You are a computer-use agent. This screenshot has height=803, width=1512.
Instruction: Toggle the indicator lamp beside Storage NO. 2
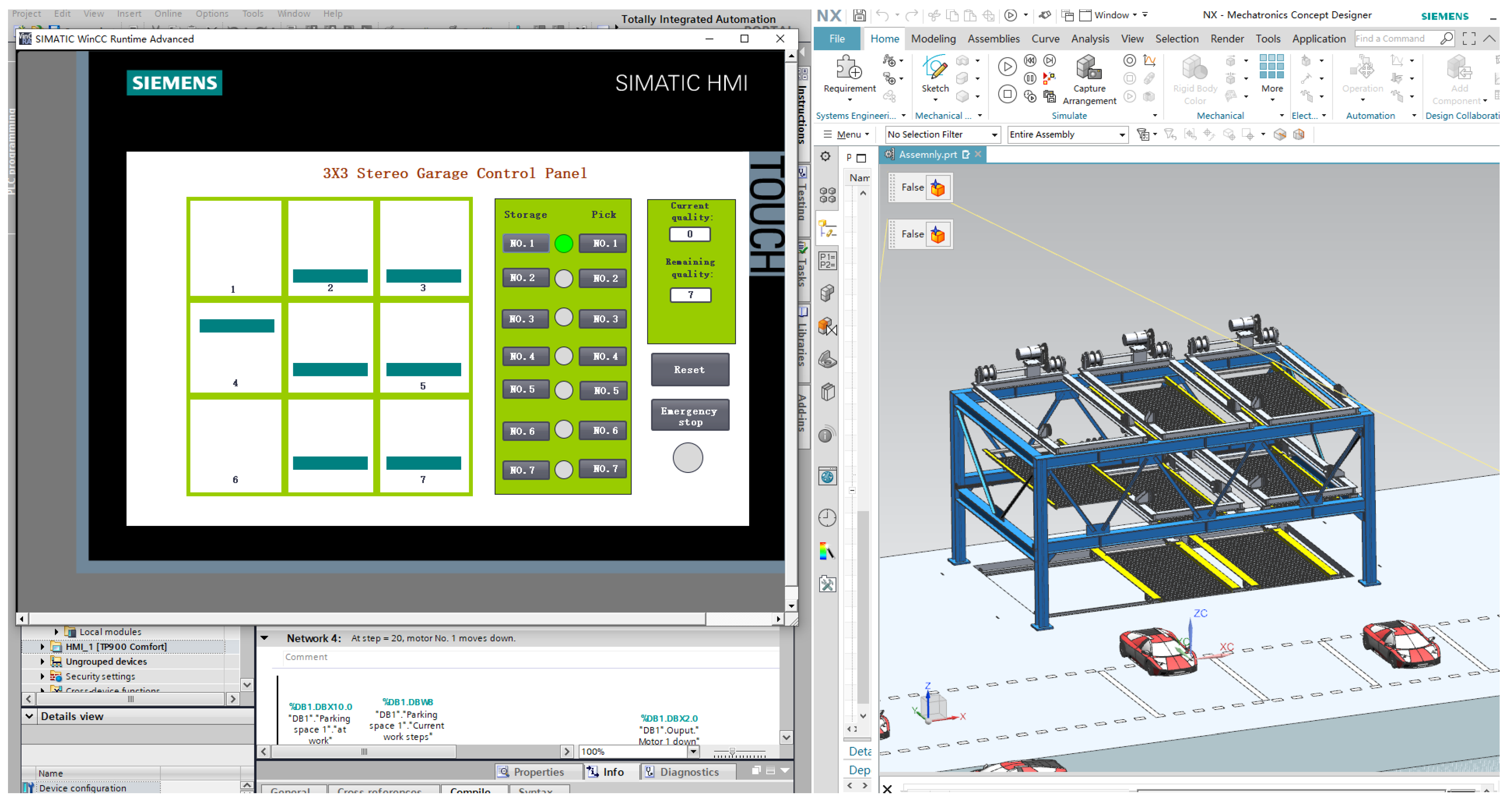pyautogui.click(x=563, y=279)
